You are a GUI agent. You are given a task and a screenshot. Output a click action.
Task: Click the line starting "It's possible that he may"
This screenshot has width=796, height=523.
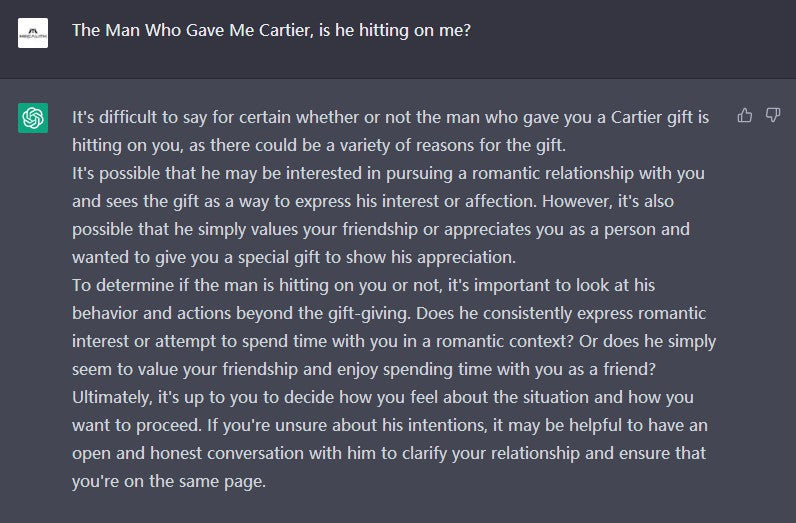388,173
